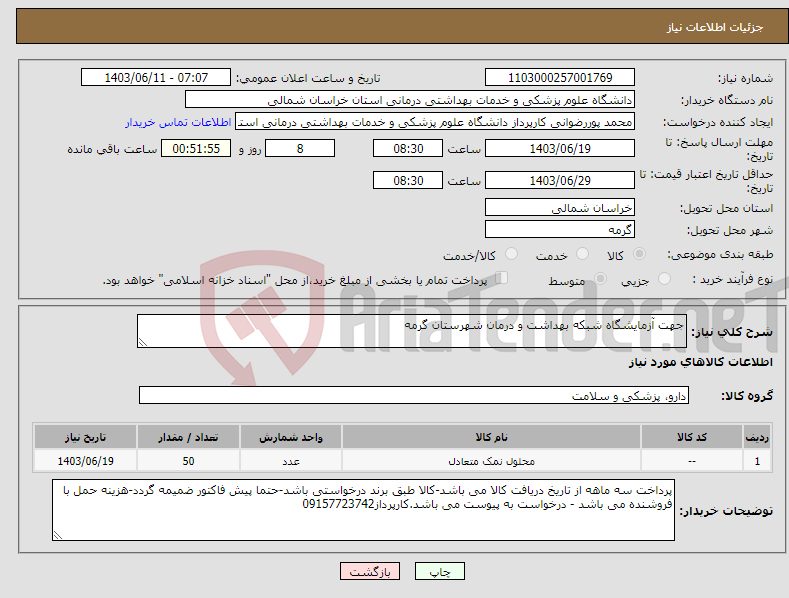Image resolution: width=789 pixels, height=598 pixels.
Task: Click the item name محلول نمک متعادل
Action: [491, 461]
